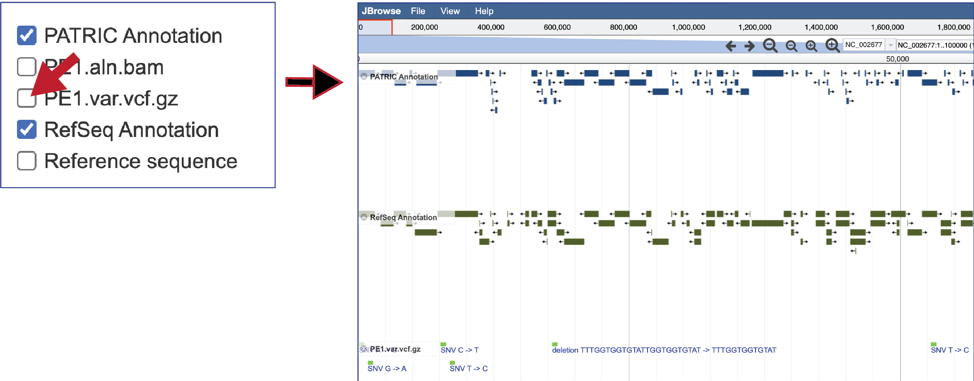The width and height of the screenshot is (974, 381).
Task: Click the PE1.var.vcf.gz track label
Action: coord(395,349)
